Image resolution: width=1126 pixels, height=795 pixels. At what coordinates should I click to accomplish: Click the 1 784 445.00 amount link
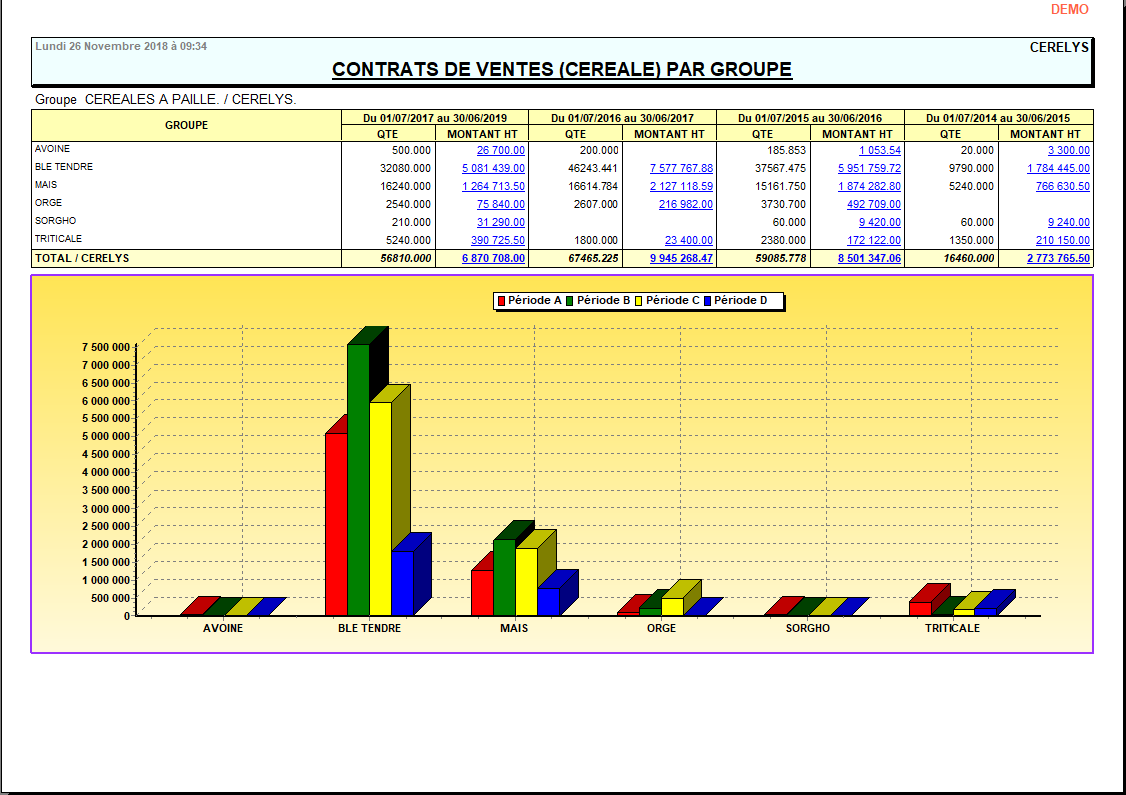pyautogui.click(x=1058, y=168)
